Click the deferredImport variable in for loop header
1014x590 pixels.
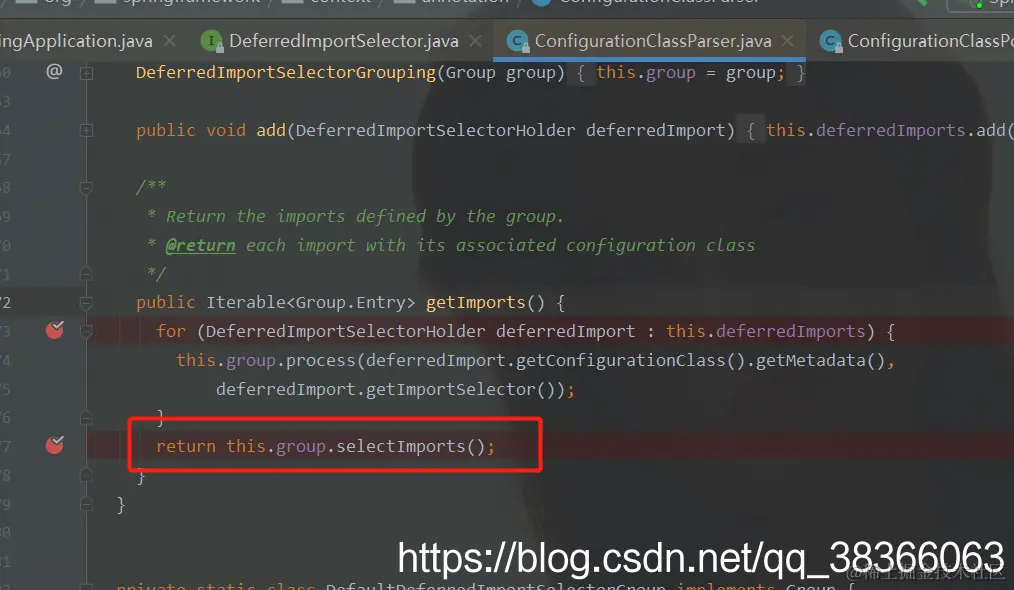click(x=566, y=332)
